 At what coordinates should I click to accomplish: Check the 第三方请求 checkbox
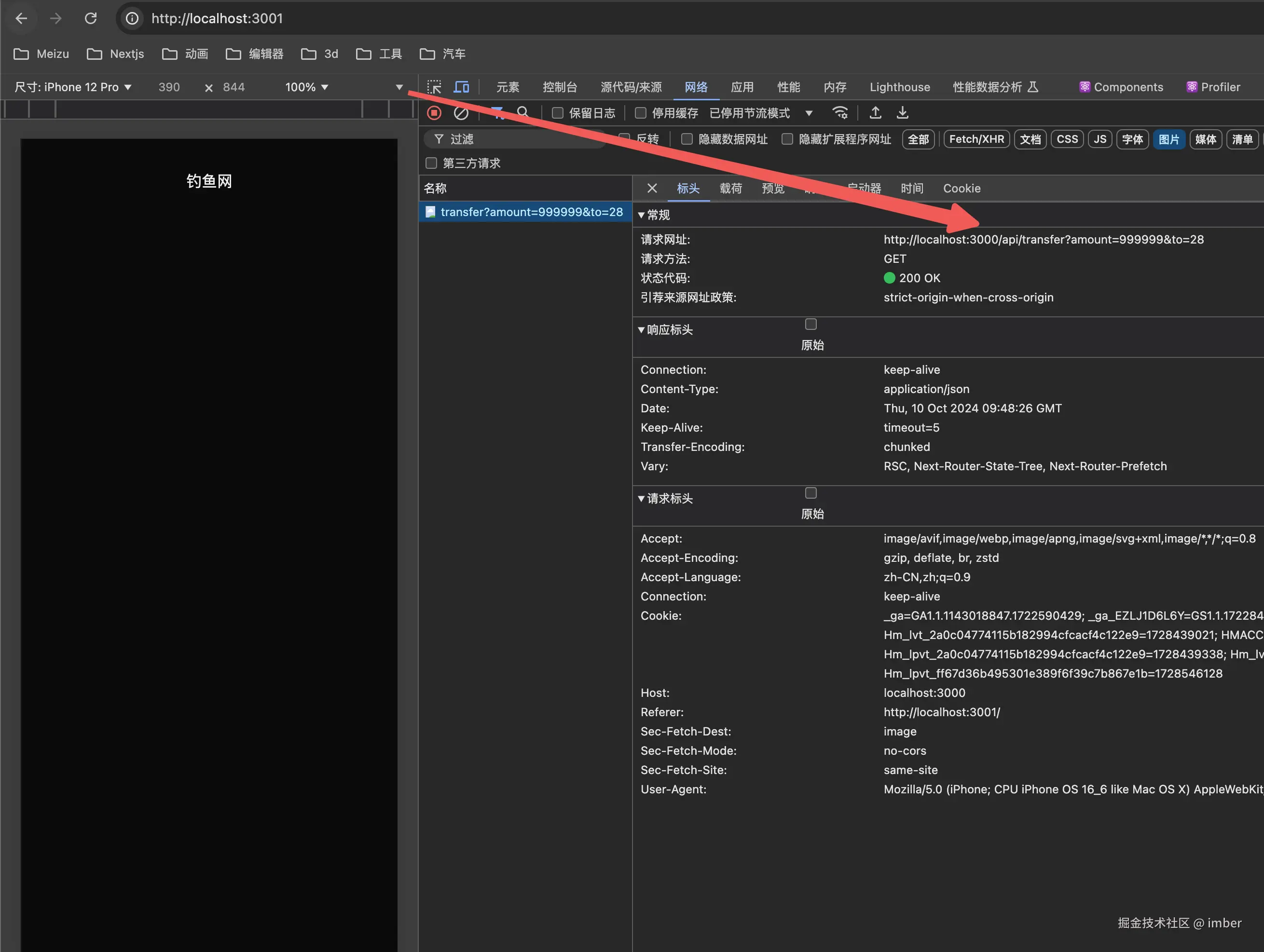coord(431,163)
